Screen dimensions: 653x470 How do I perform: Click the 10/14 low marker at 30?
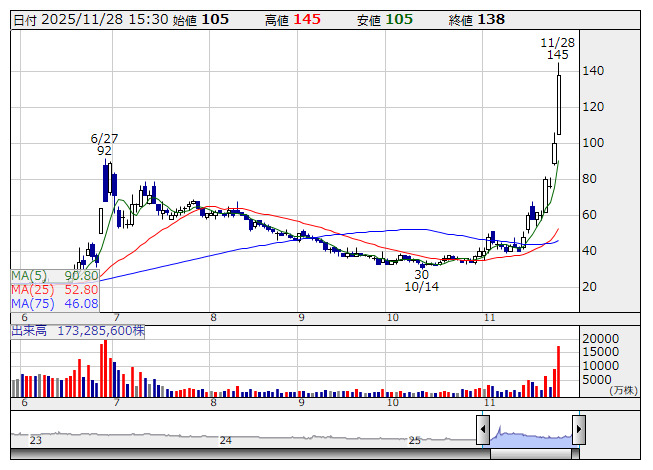pos(422,274)
